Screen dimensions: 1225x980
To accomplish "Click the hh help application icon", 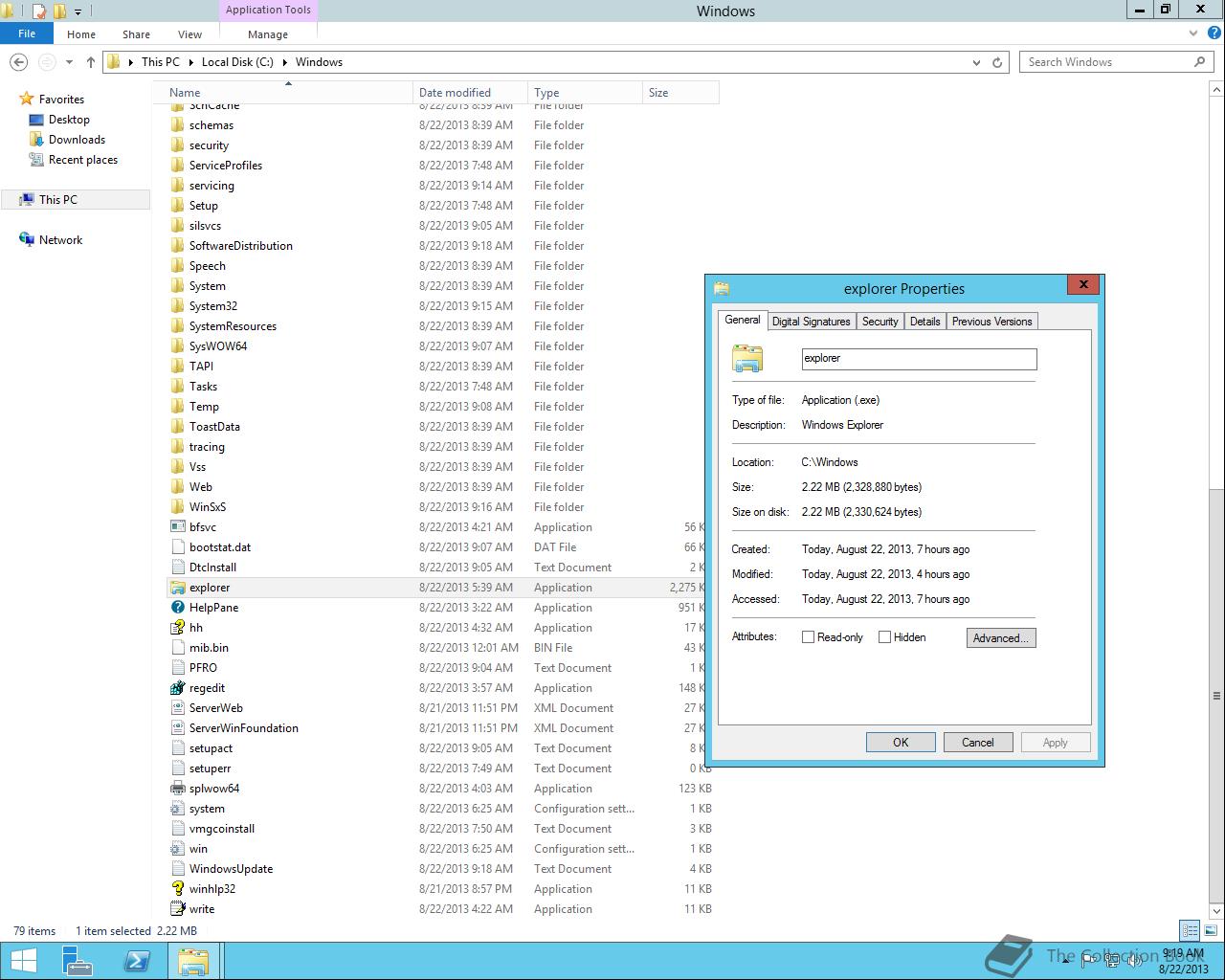I will click(177, 628).
